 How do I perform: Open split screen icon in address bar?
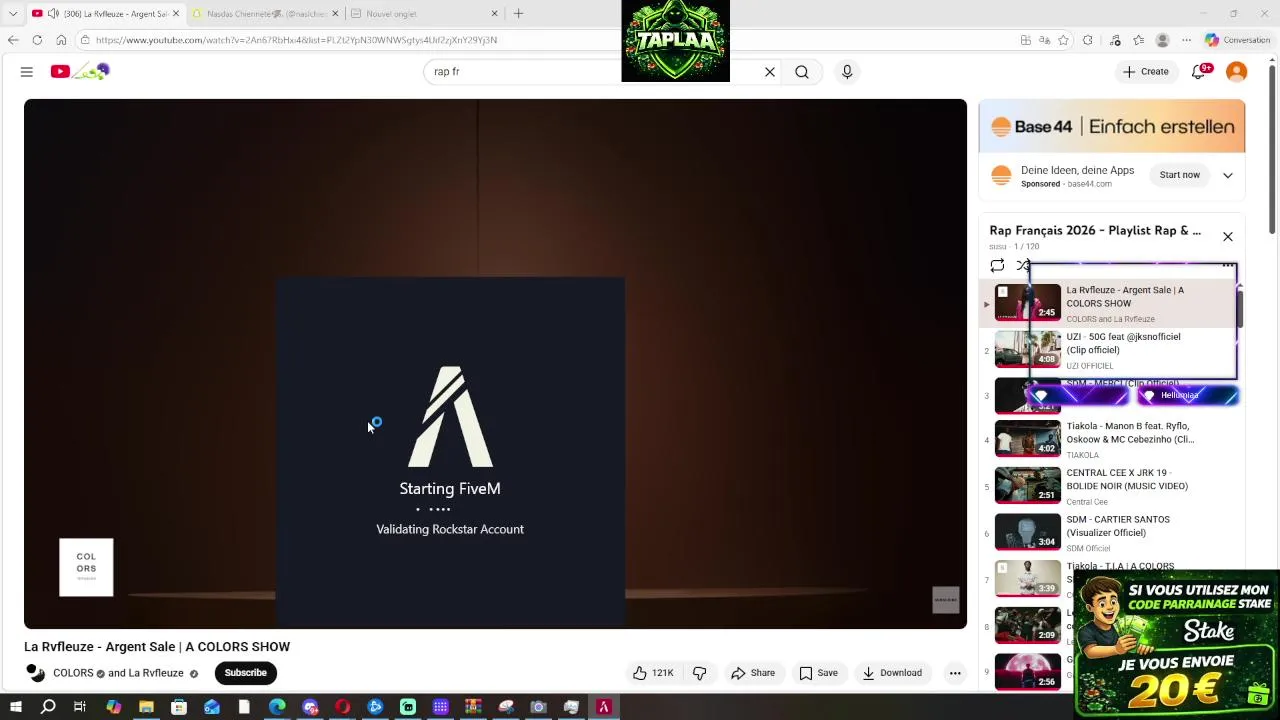[1026, 40]
